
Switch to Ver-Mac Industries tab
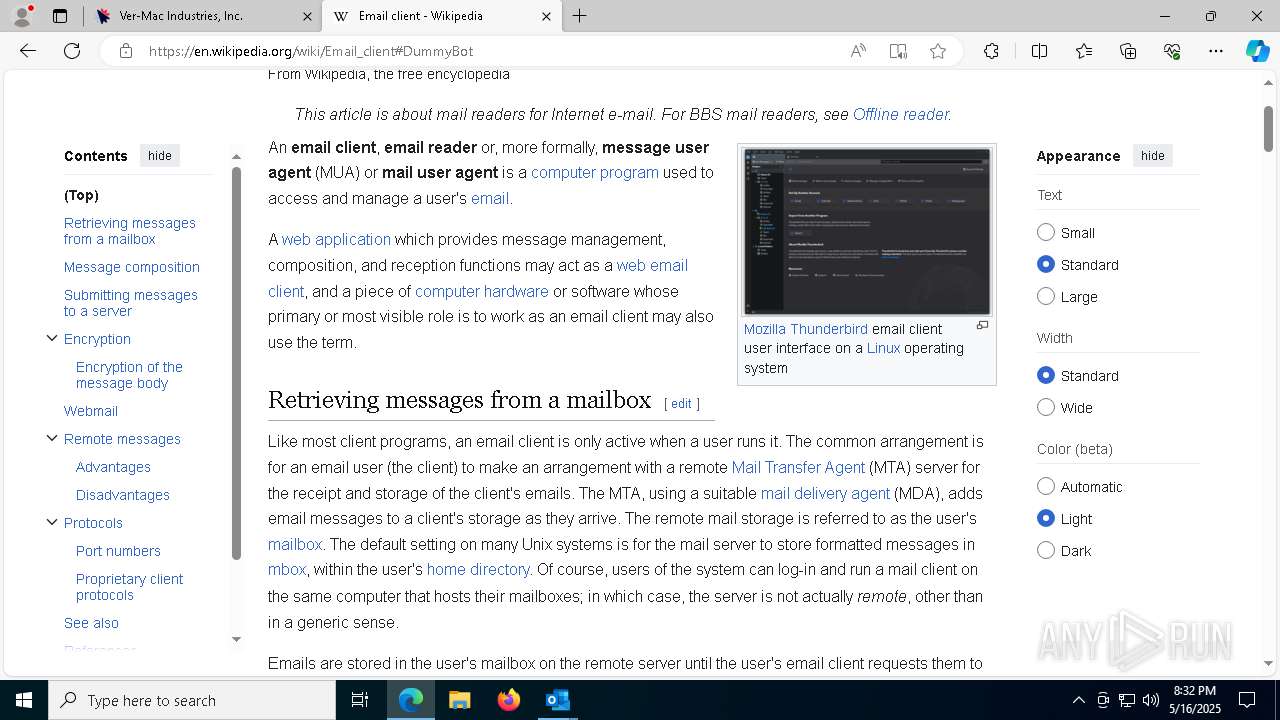tap(203, 16)
